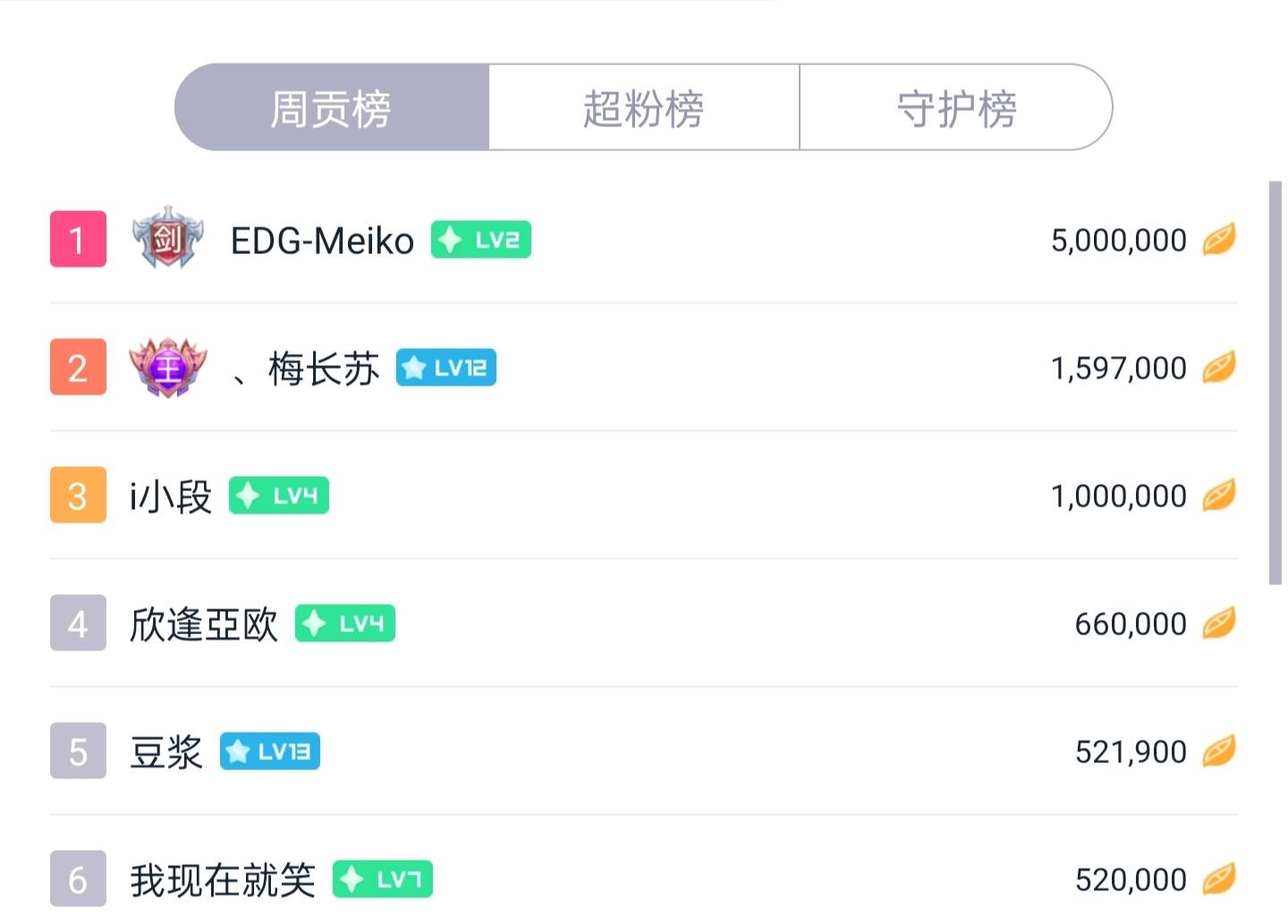This screenshot has height=924, width=1288.
Task: Open the green LV2 badge next to EDG-Meiko
Action: 479,239
